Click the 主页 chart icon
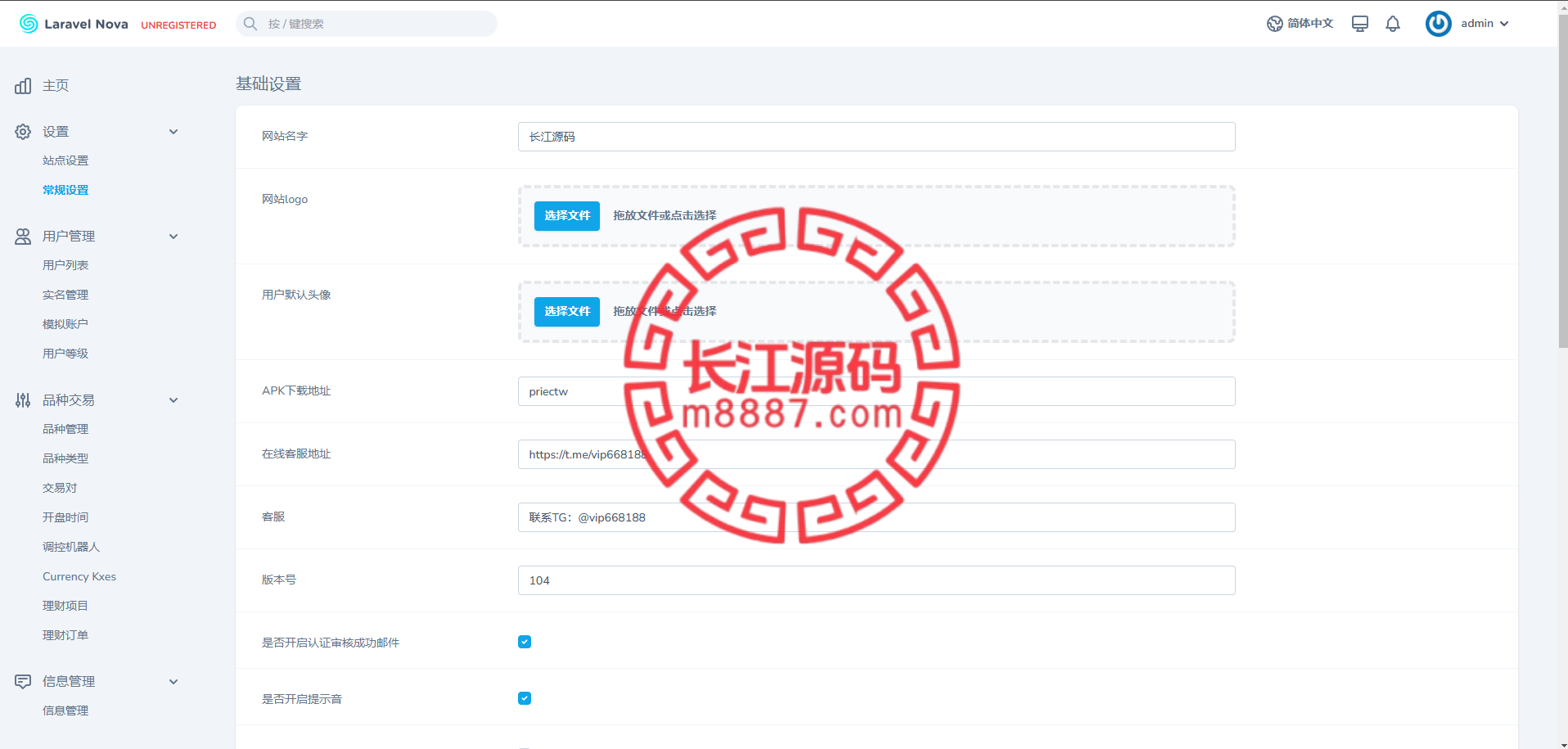This screenshot has height=749, width=1568. tap(23, 86)
